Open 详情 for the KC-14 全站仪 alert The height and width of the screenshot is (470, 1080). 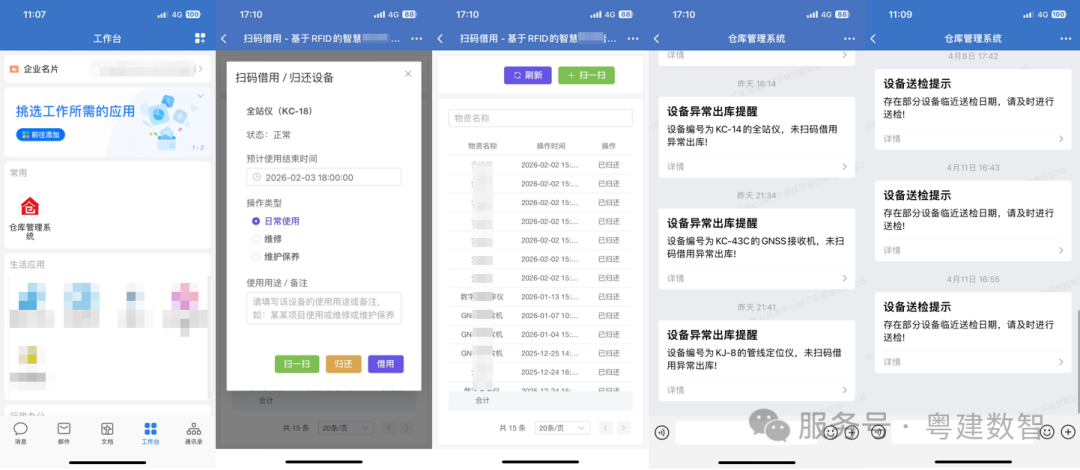tap(756, 166)
